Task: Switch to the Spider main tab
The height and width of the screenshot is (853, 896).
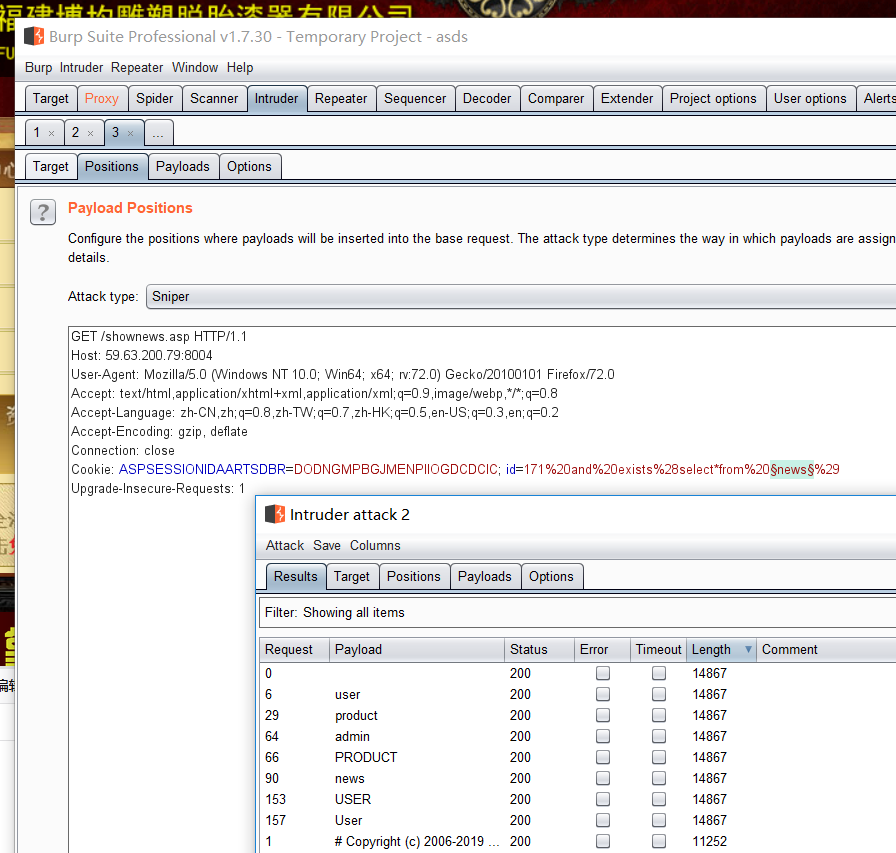Action: [x=154, y=98]
